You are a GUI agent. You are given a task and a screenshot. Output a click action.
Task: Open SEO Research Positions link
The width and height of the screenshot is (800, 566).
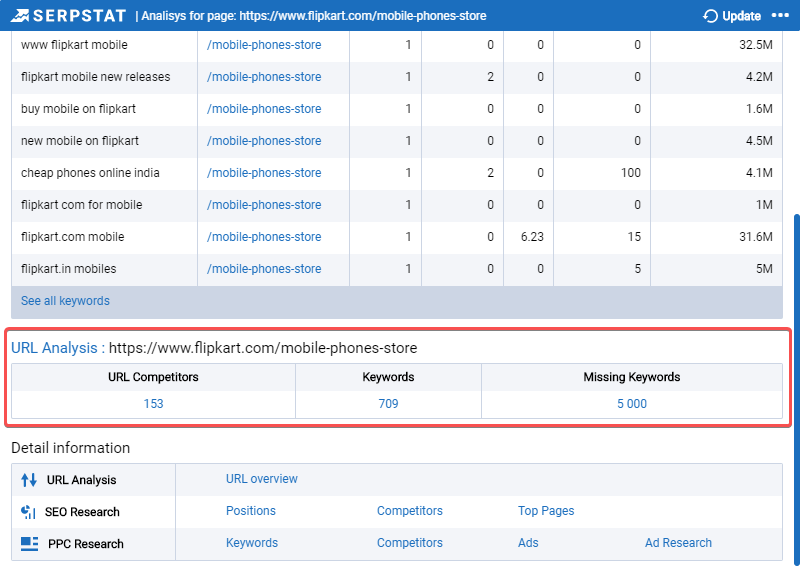pyautogui.click(x=251, y=511)
